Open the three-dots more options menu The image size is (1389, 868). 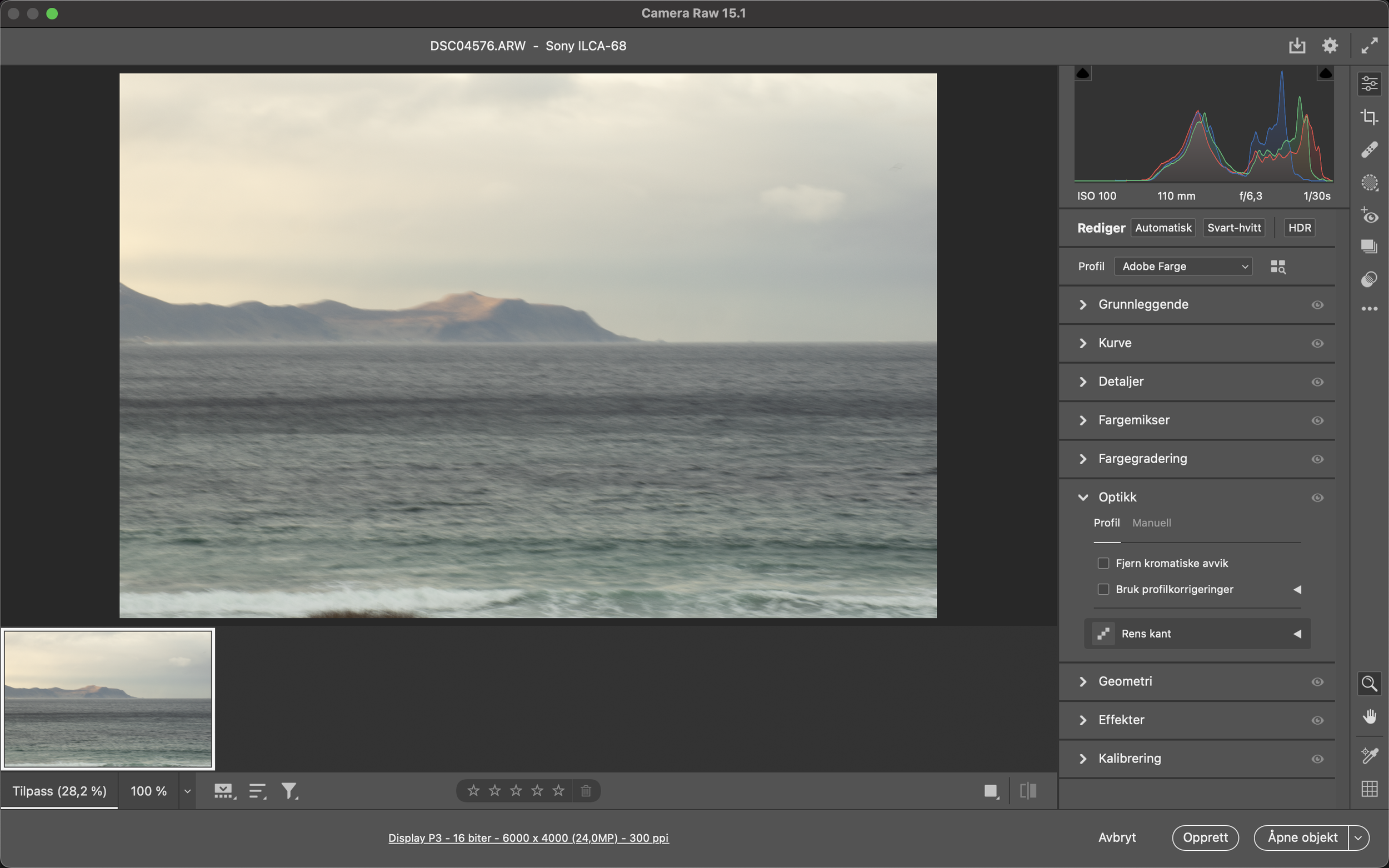[x=1370, y=309]
